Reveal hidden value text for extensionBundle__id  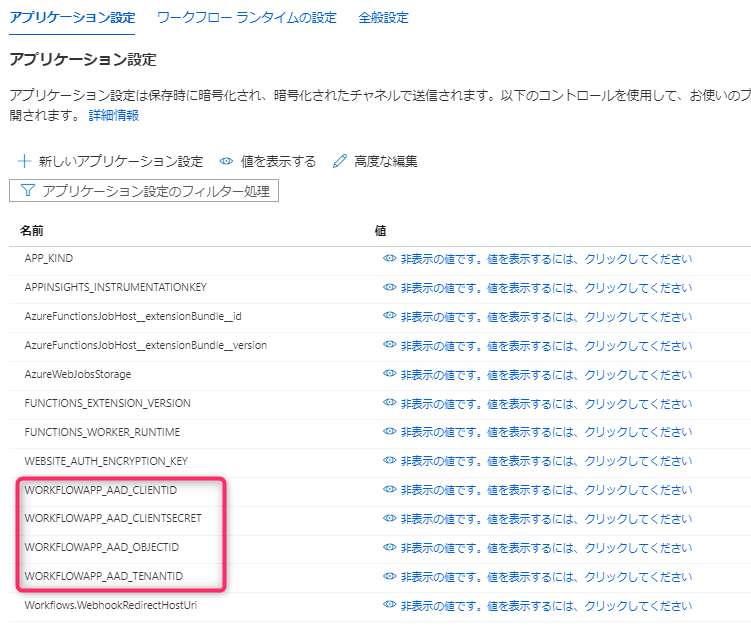point(546,317)
